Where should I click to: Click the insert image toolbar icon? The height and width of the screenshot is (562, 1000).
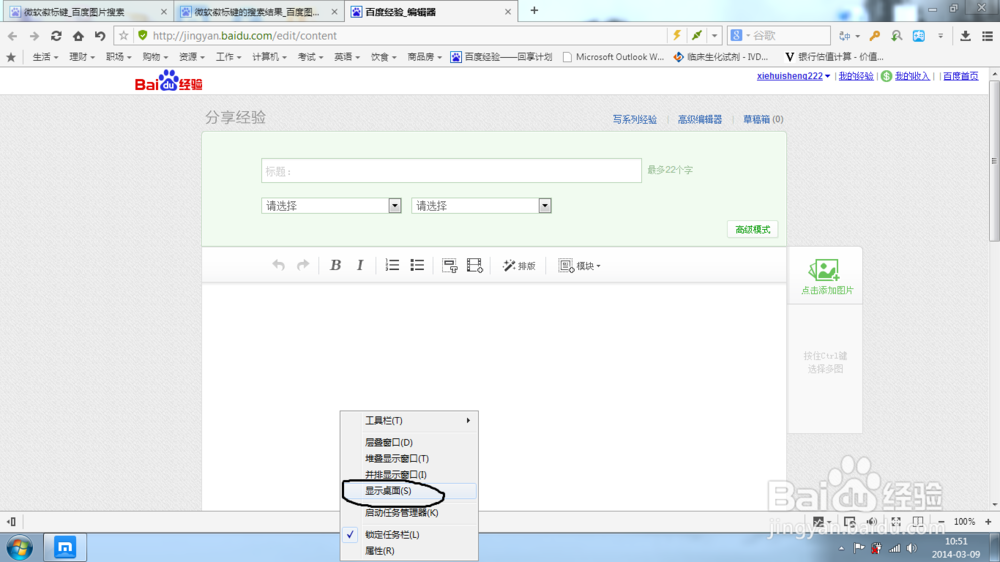pos(450,266)
